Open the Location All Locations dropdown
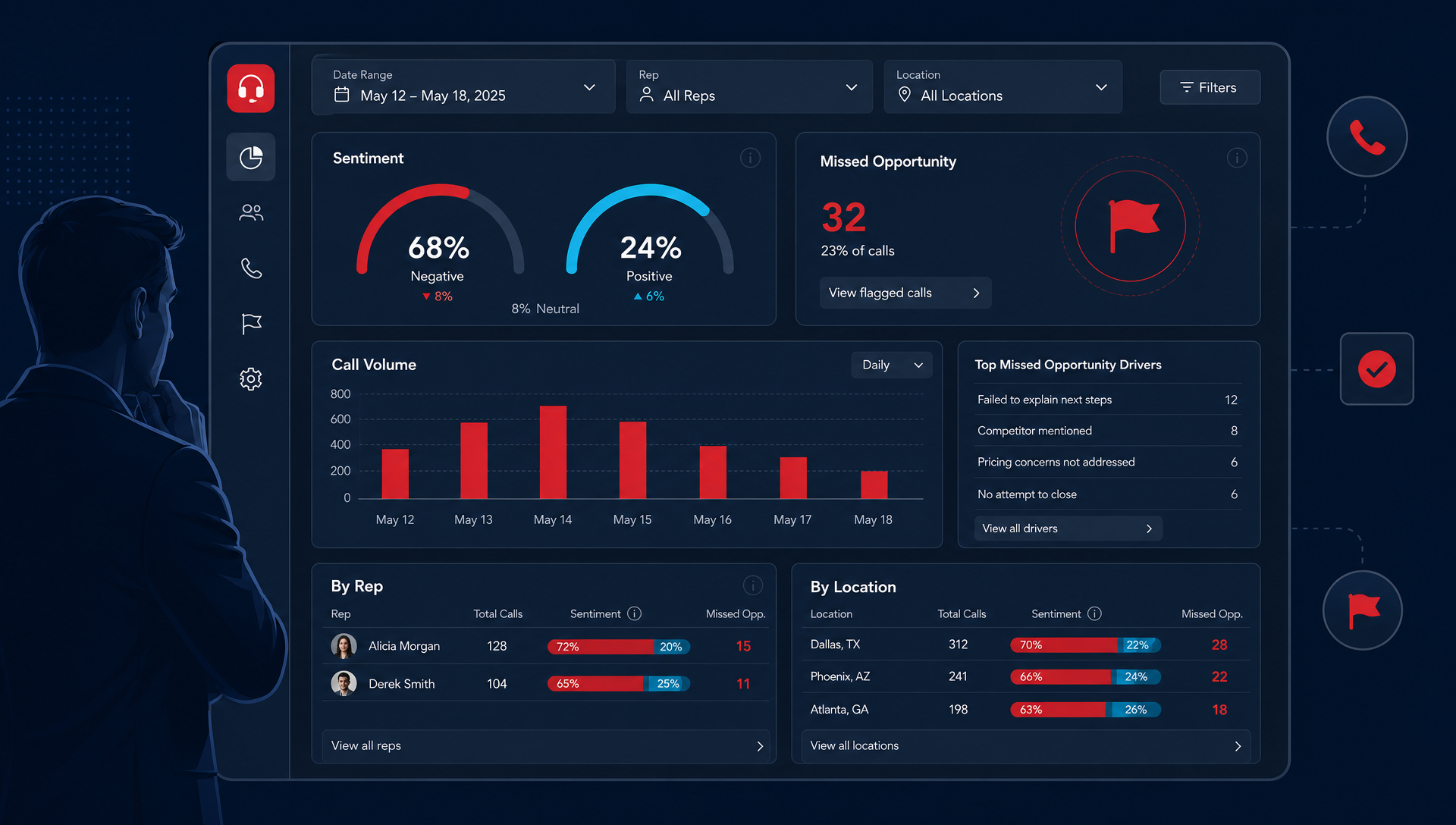Screen dimensions: 1456x825 tap(1003, 86)
